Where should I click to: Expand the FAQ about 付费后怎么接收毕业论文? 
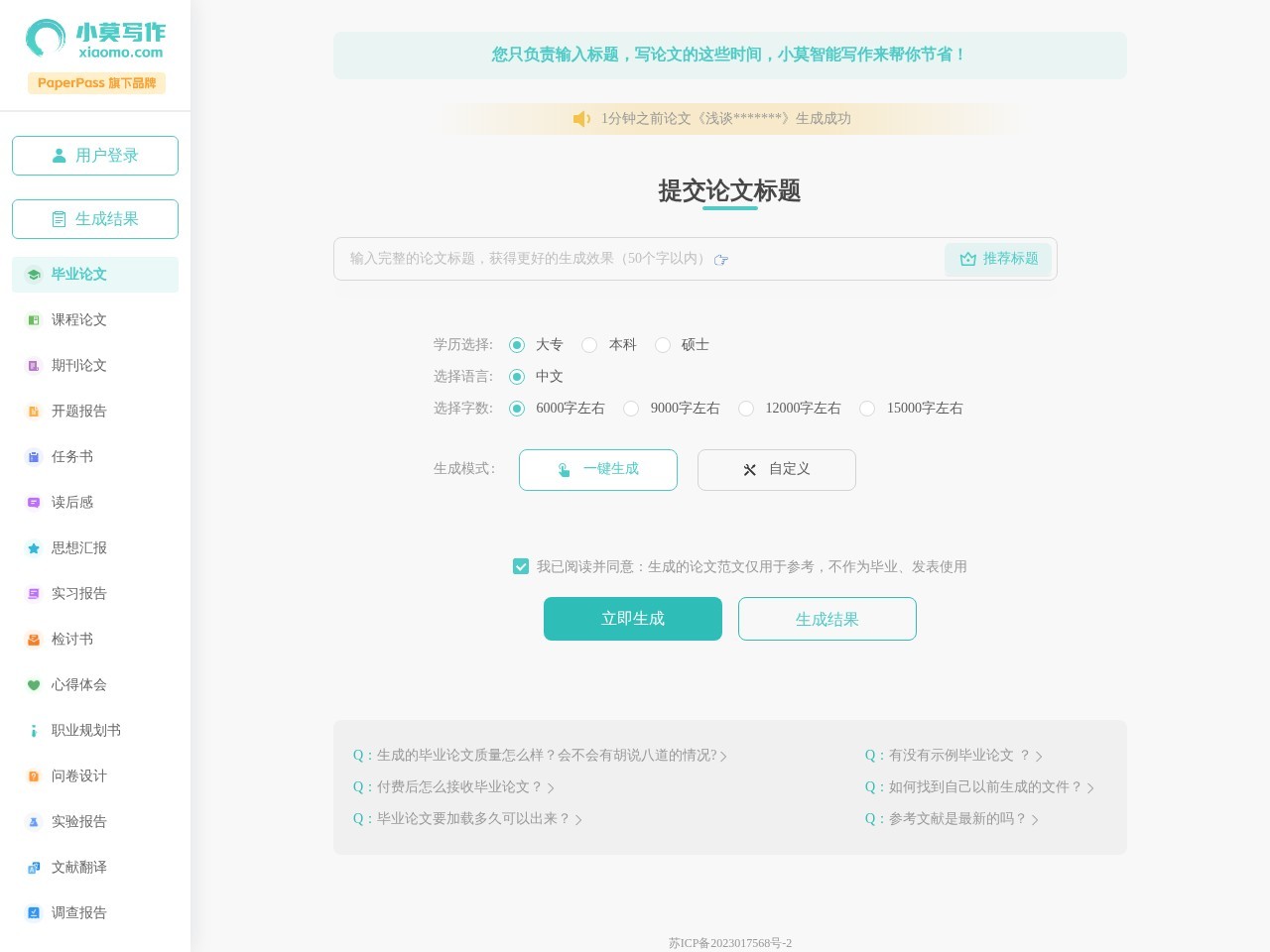point(451,786)
